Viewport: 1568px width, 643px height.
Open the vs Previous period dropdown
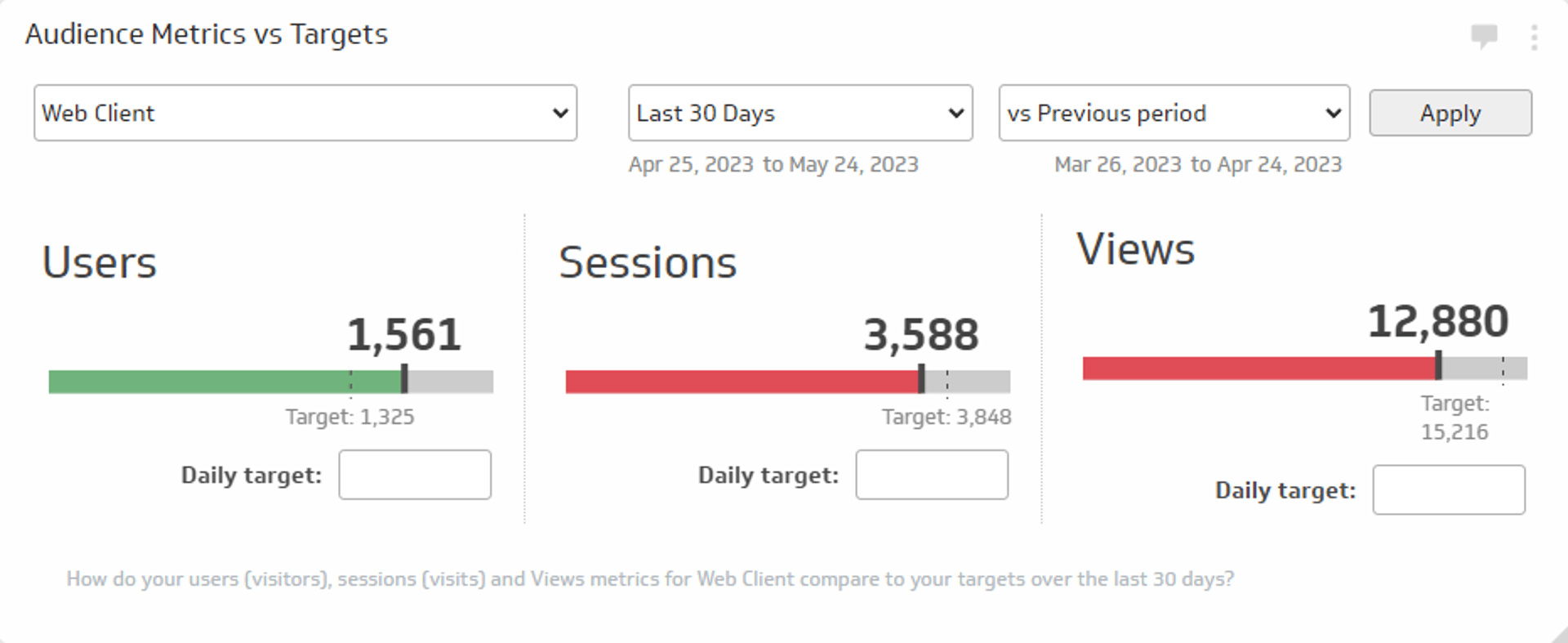1173,113
